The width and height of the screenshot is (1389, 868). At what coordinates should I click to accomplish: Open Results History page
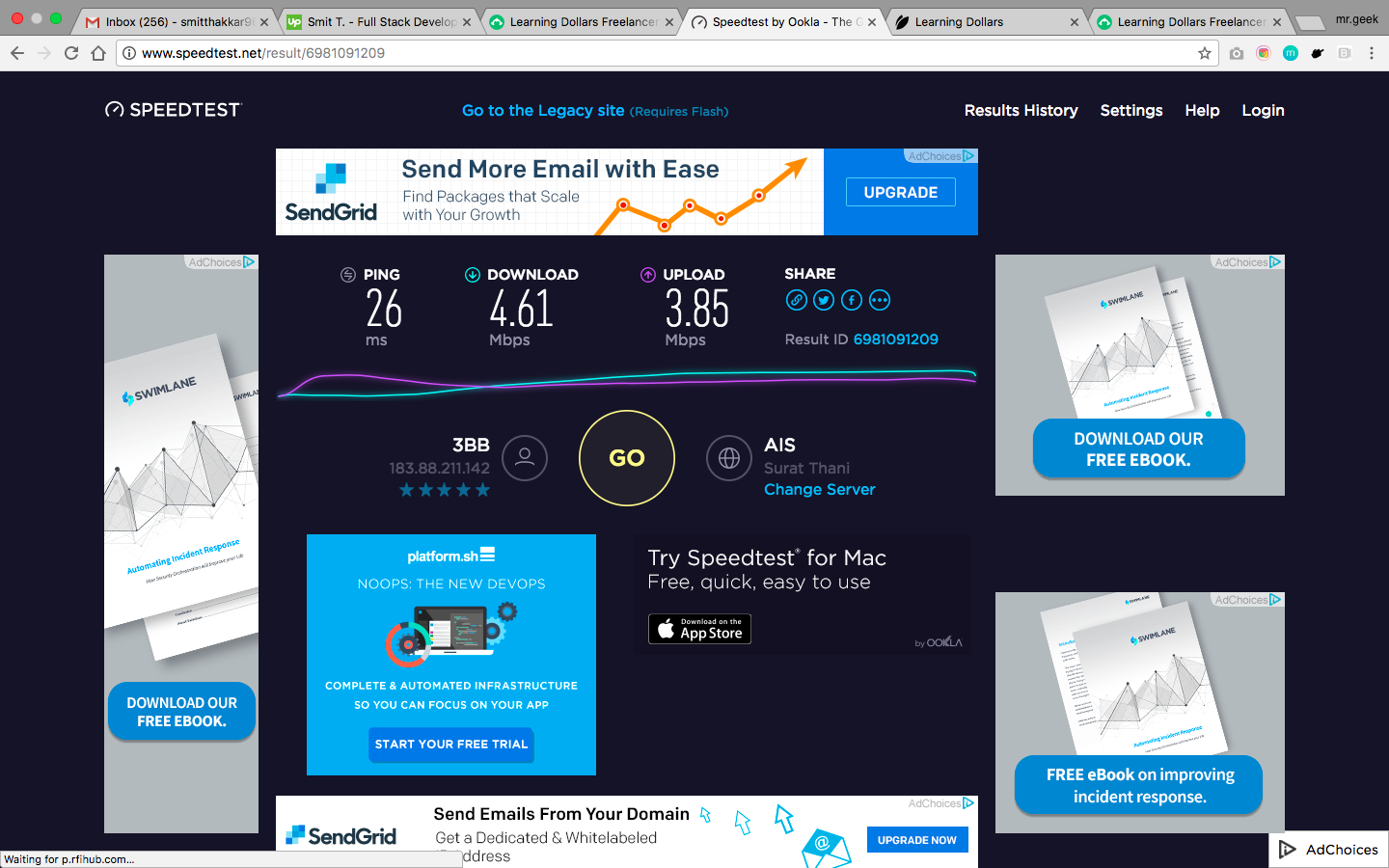1021,110
